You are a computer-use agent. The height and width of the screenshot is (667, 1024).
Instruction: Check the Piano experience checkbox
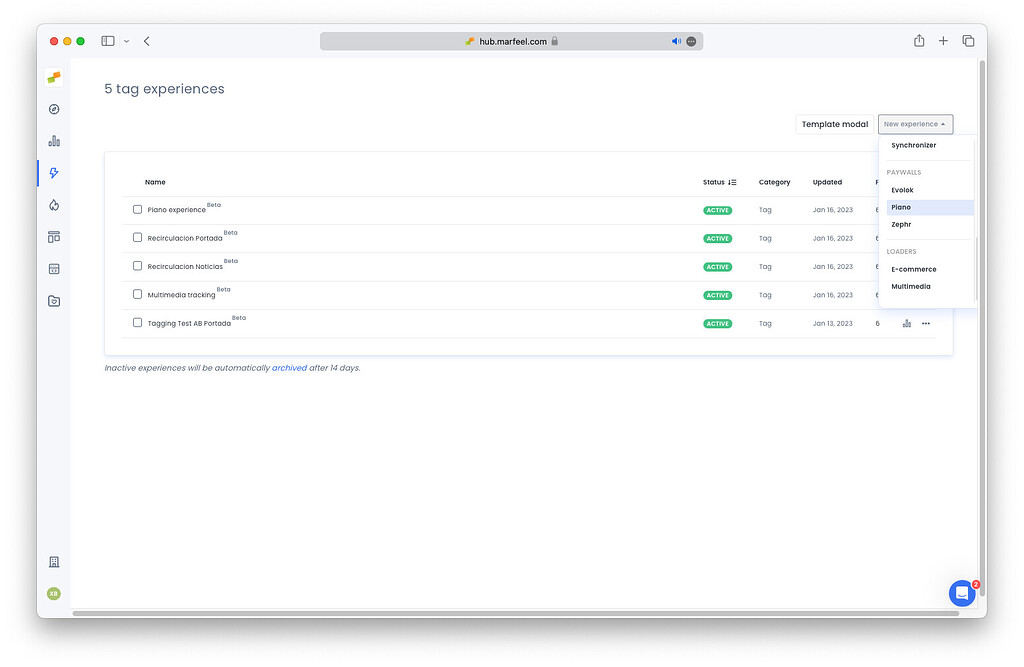click(x=137, y=210)
